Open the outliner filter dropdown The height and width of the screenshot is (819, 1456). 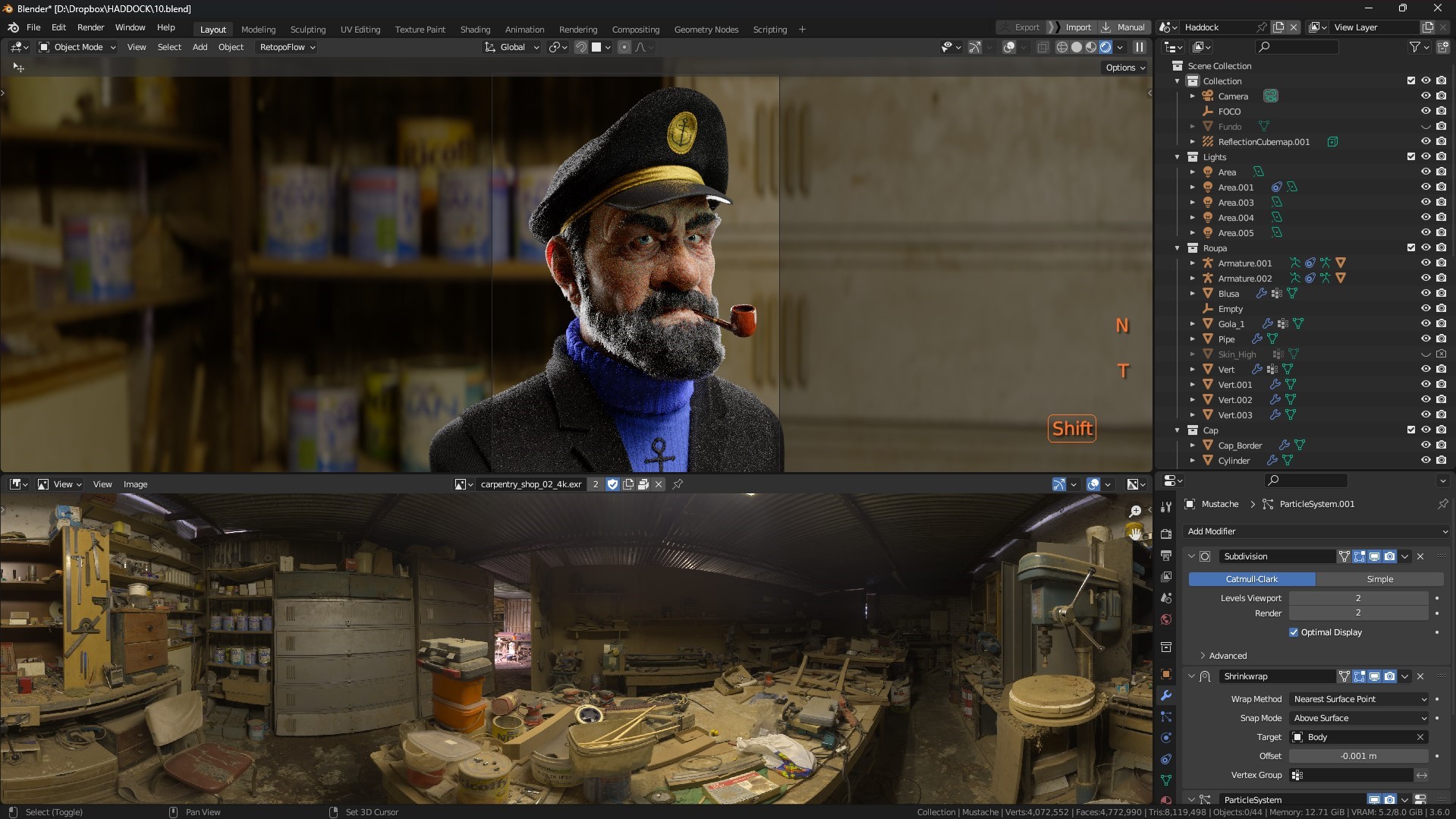click(x=1420, y=47)
